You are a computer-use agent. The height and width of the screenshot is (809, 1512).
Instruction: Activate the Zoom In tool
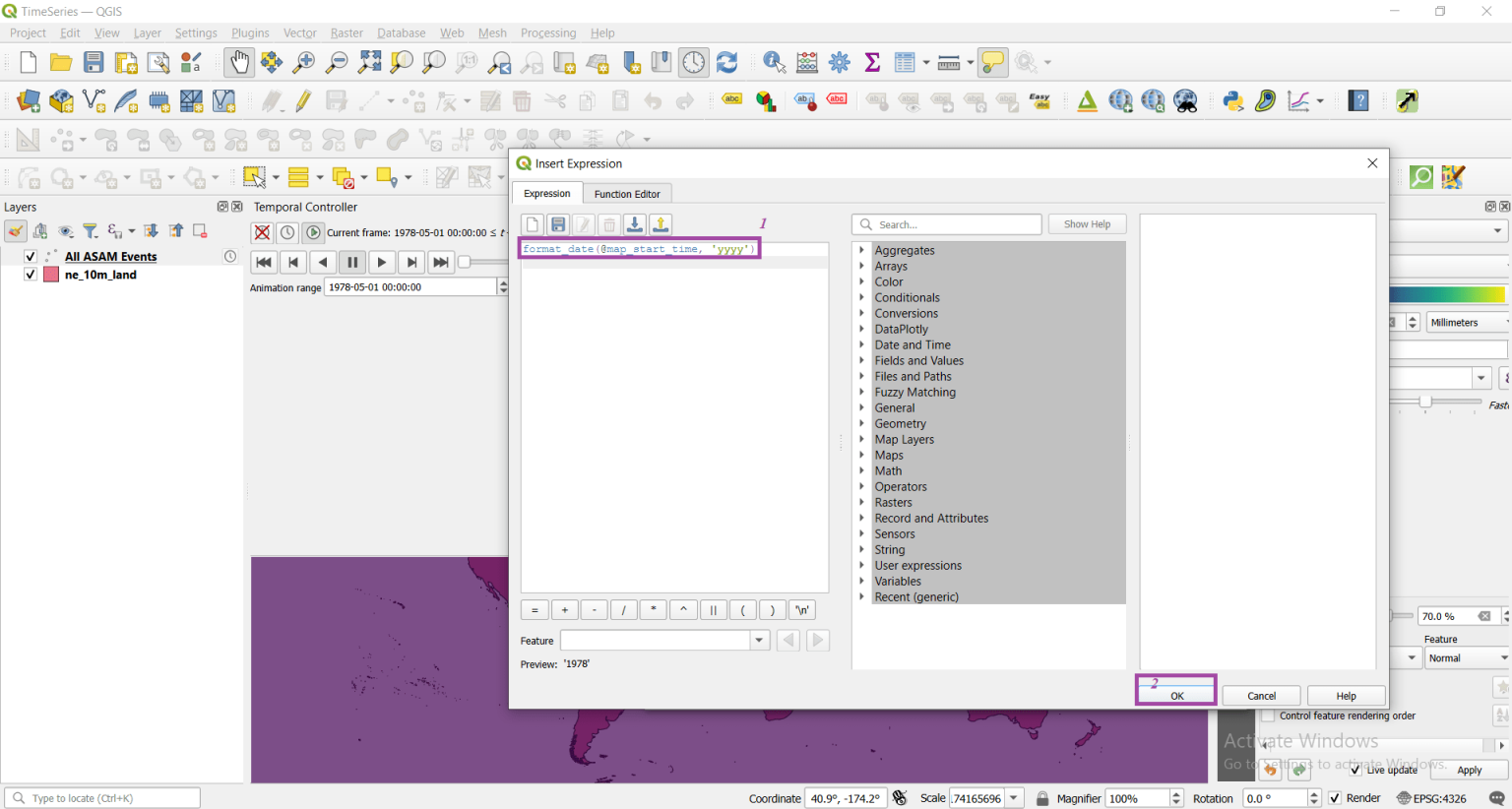click(x=303, y=61)
